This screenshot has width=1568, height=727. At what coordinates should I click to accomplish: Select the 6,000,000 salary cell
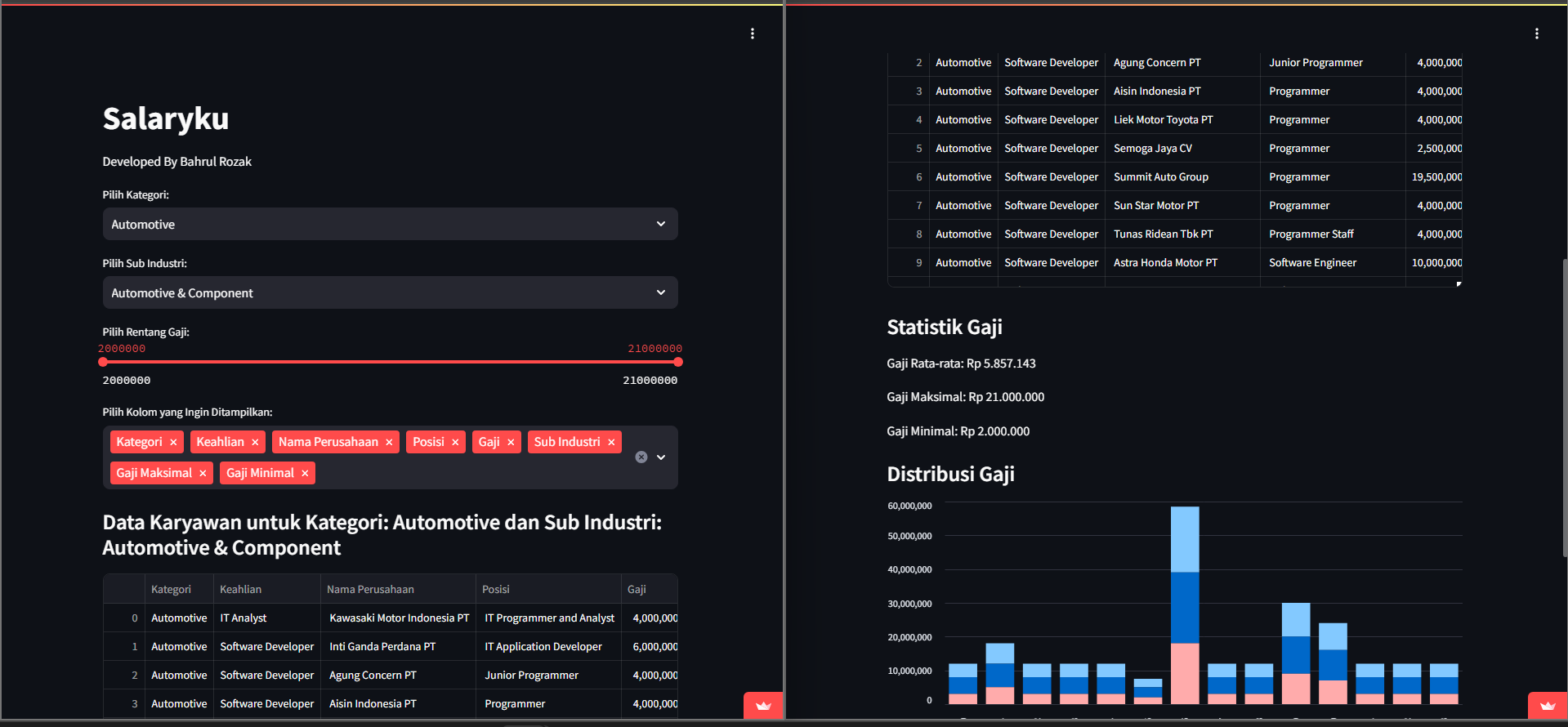[x=650, y=646]
